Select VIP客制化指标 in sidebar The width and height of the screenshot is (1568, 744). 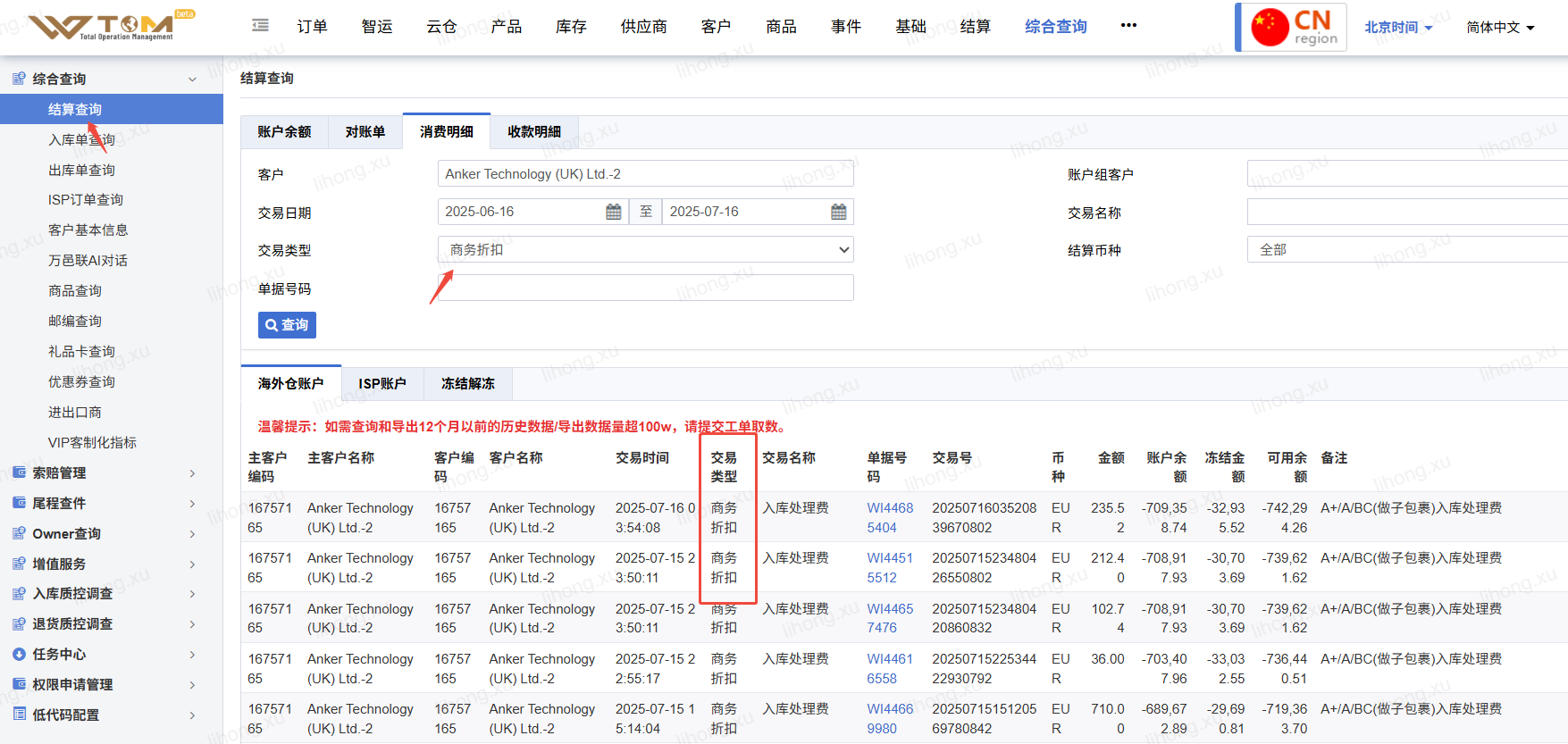click(x=92, y=442)
